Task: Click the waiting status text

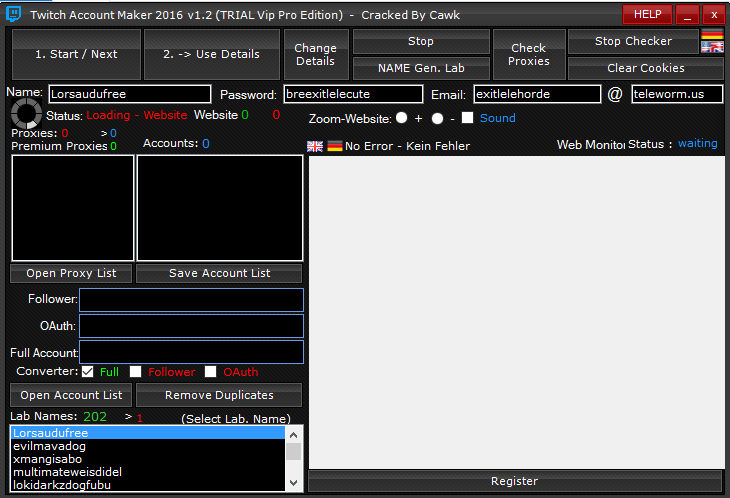Action: tap(697, 143)
